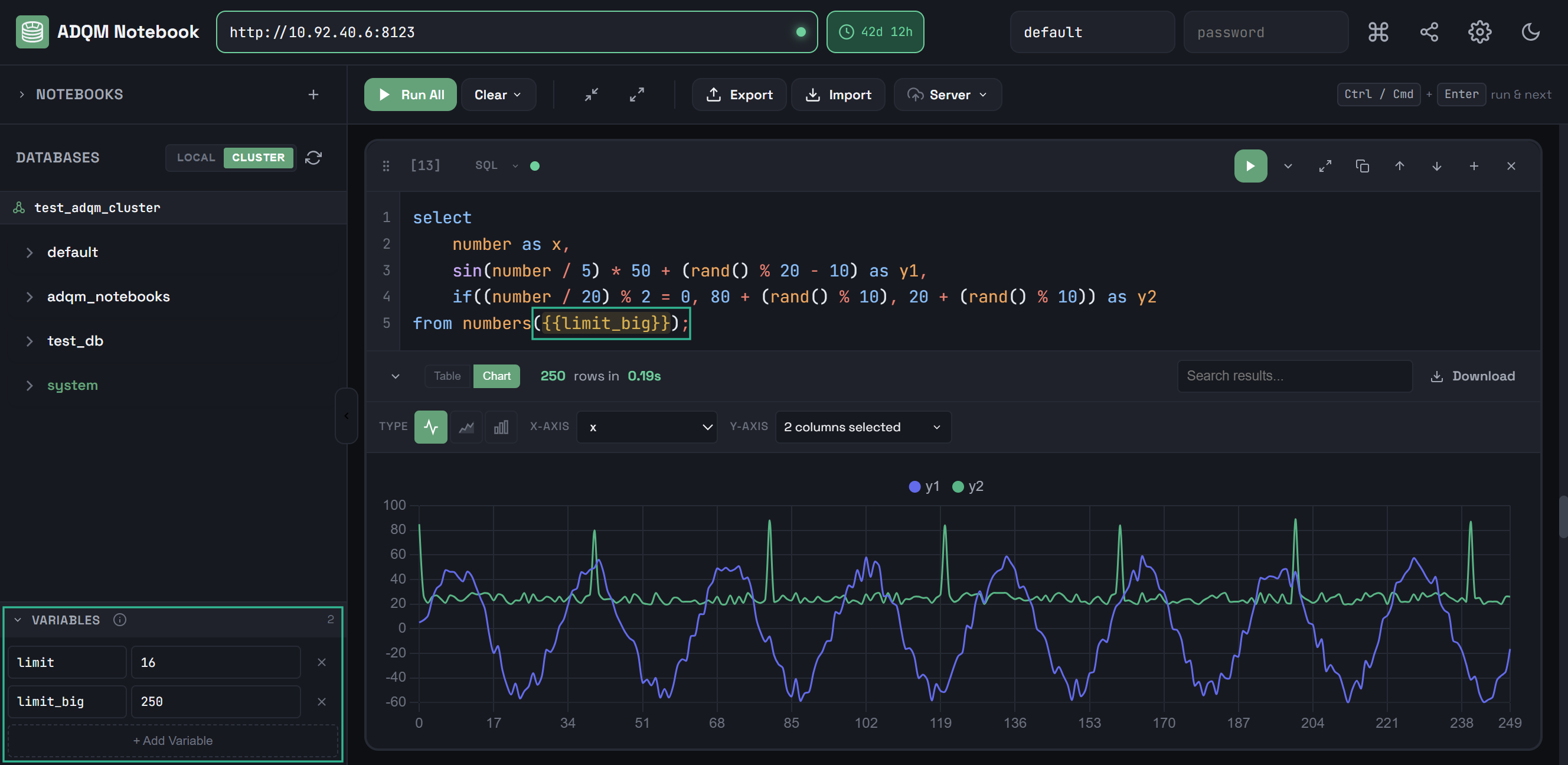
Task: Toggle y2 series in chart legend
Action: coord(968,486)
